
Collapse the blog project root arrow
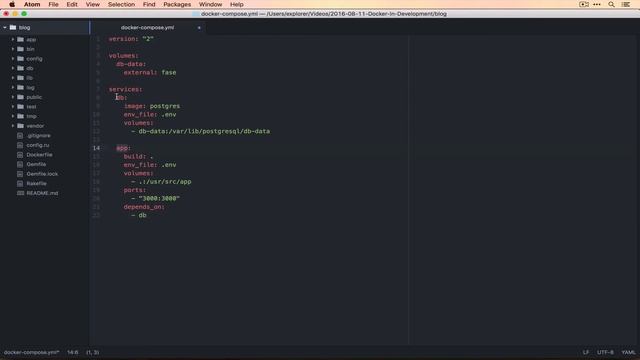tap(5, 27)
